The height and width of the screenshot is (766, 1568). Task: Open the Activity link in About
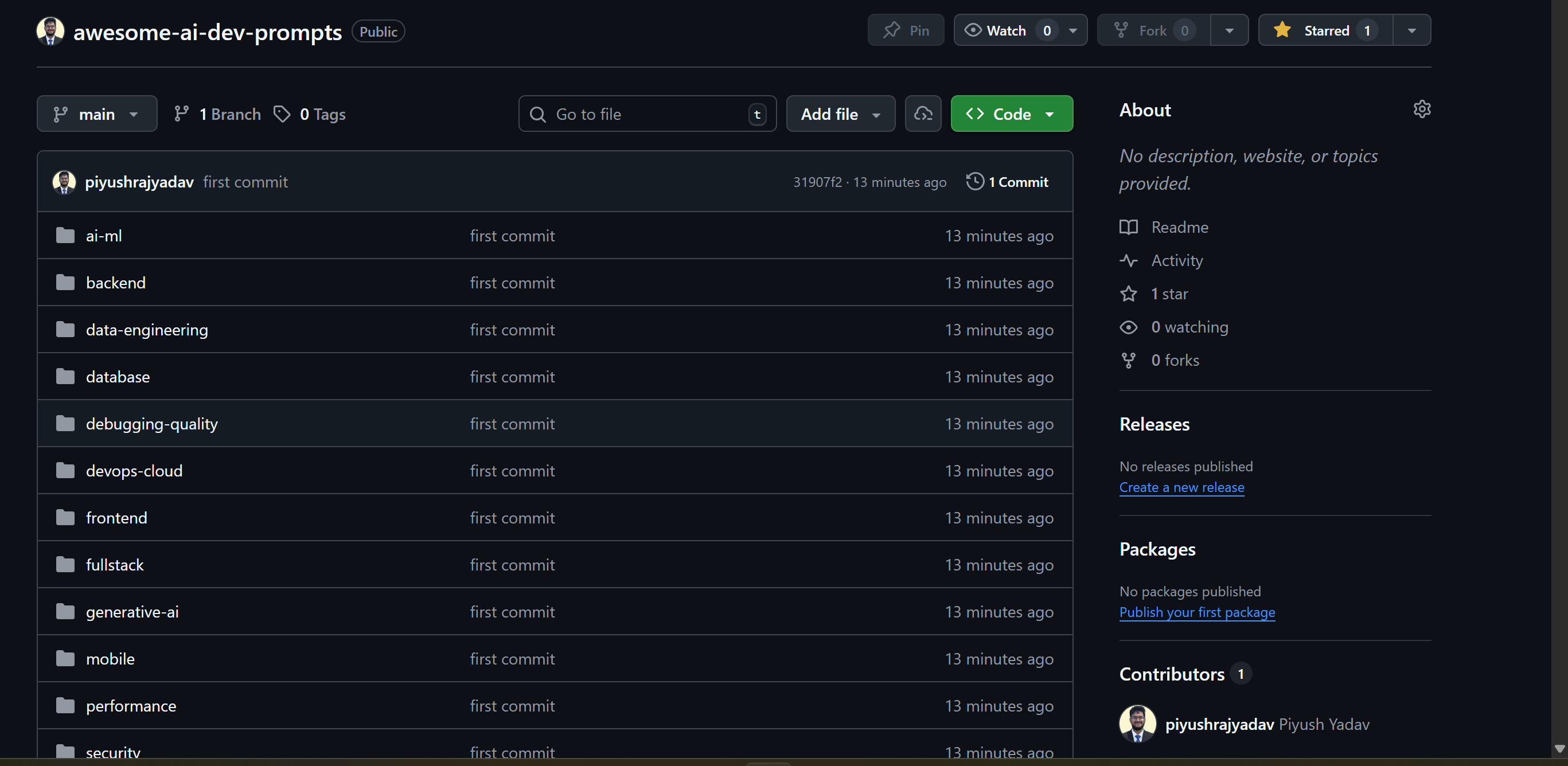click(1177, 261)
